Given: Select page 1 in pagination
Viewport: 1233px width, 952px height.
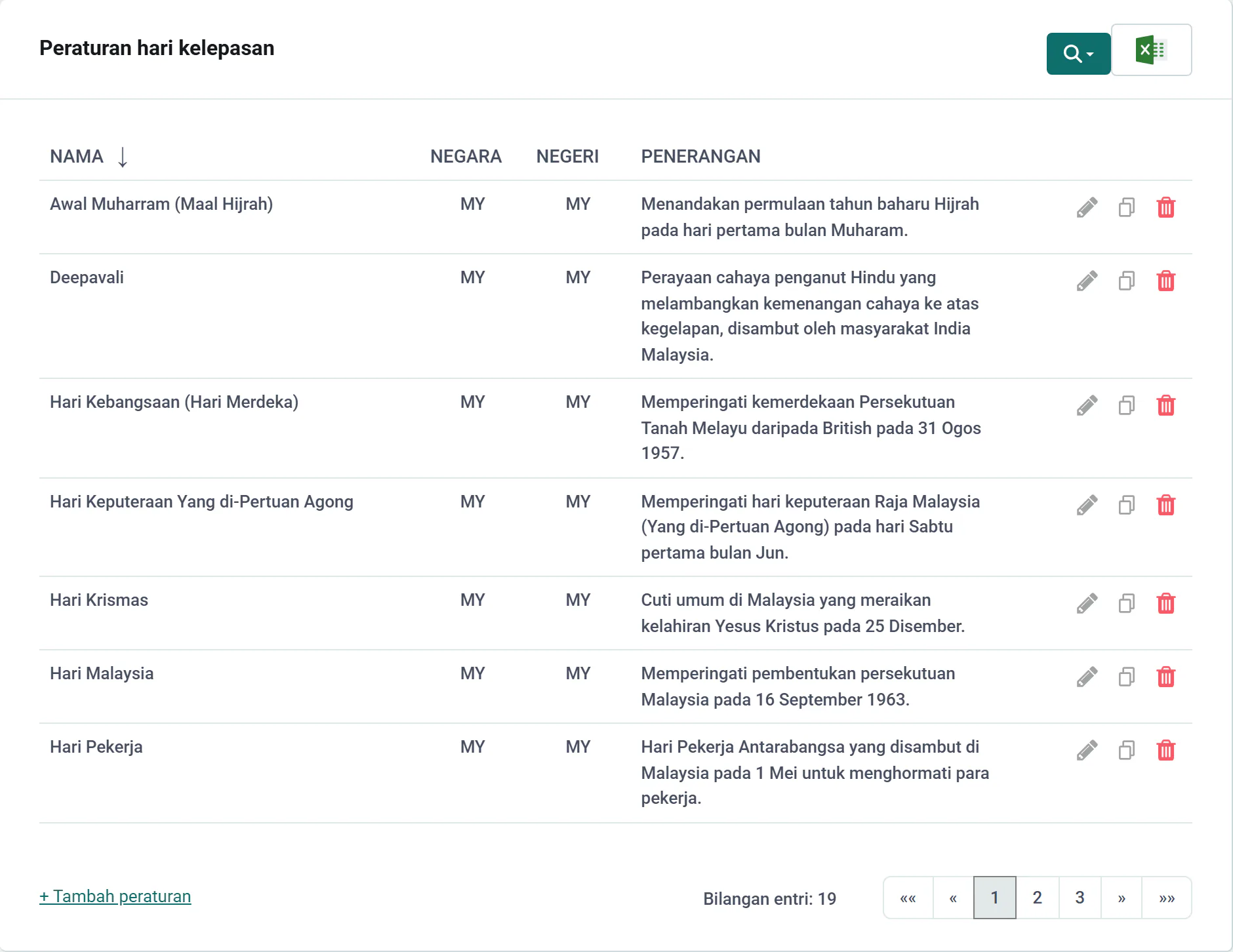Looking at the screenshot, I should (x=995, y=898).
